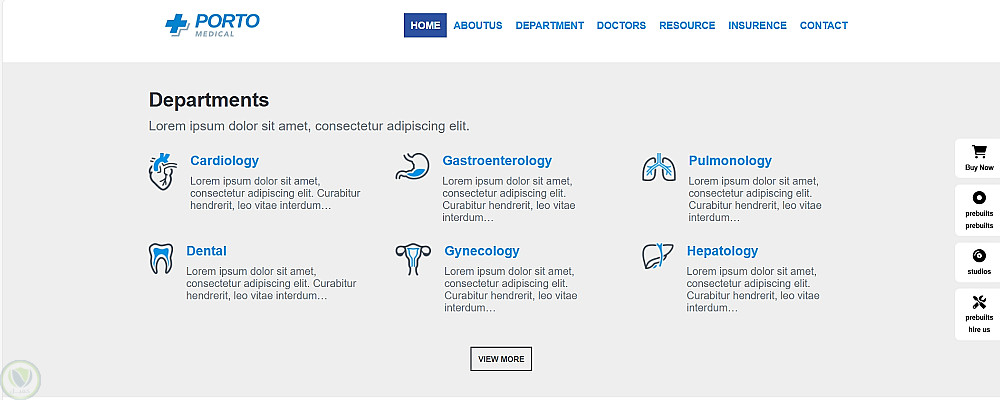Click the Gynecology uterus icon

[410, 259]
